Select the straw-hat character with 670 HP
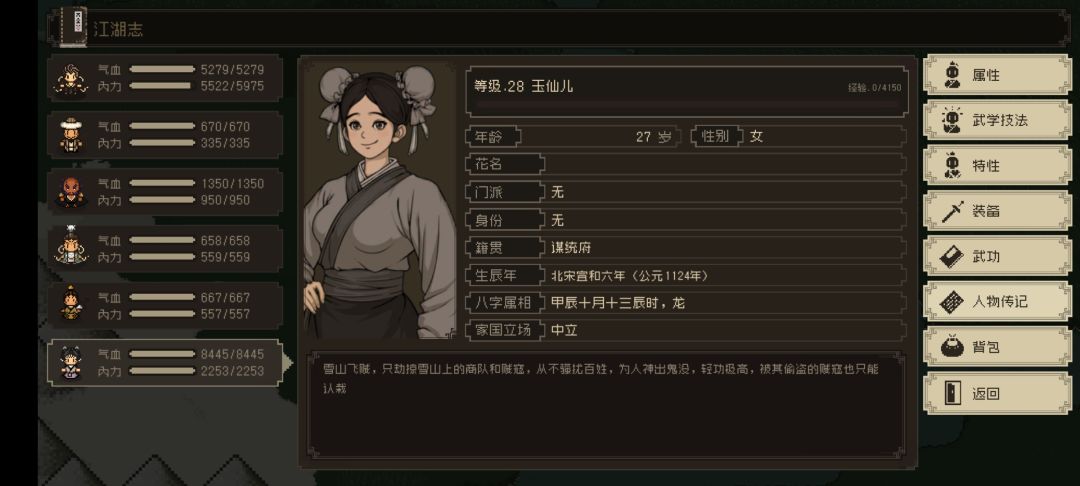This screenshot has height=486, width=1080. pos(71,135)
